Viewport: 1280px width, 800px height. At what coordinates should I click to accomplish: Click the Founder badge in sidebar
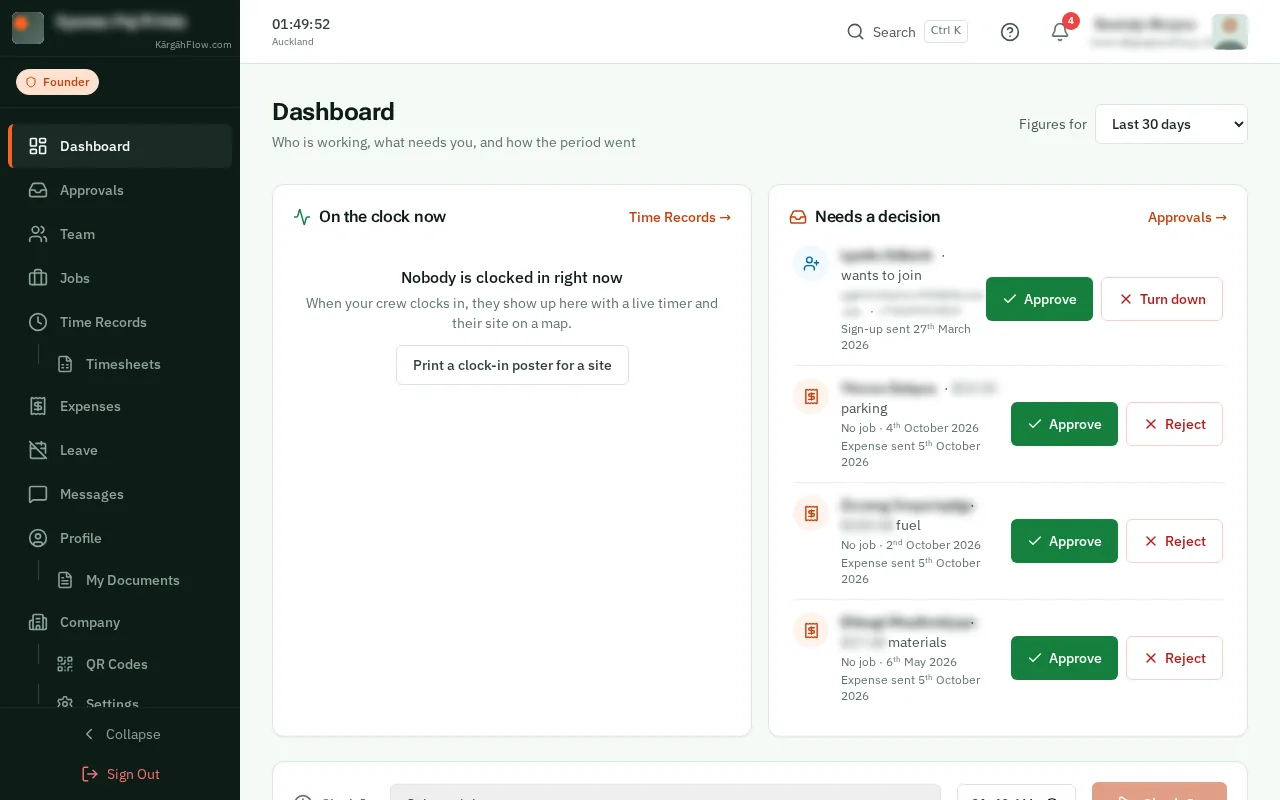(x=57, y=82)
